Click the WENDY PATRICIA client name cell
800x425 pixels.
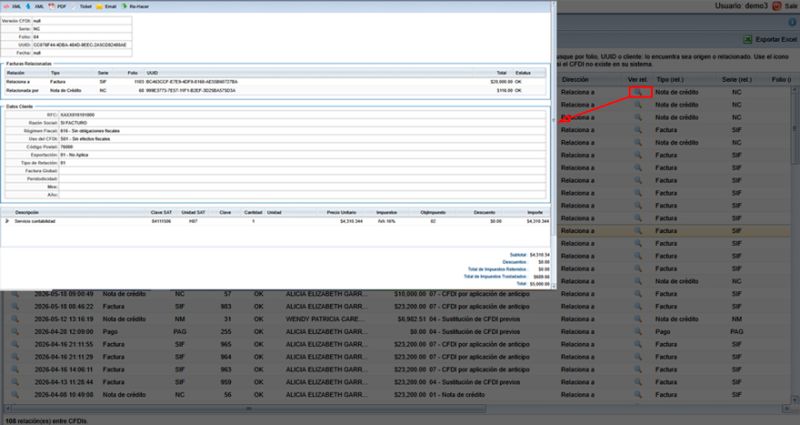click(x=327, y=319)
